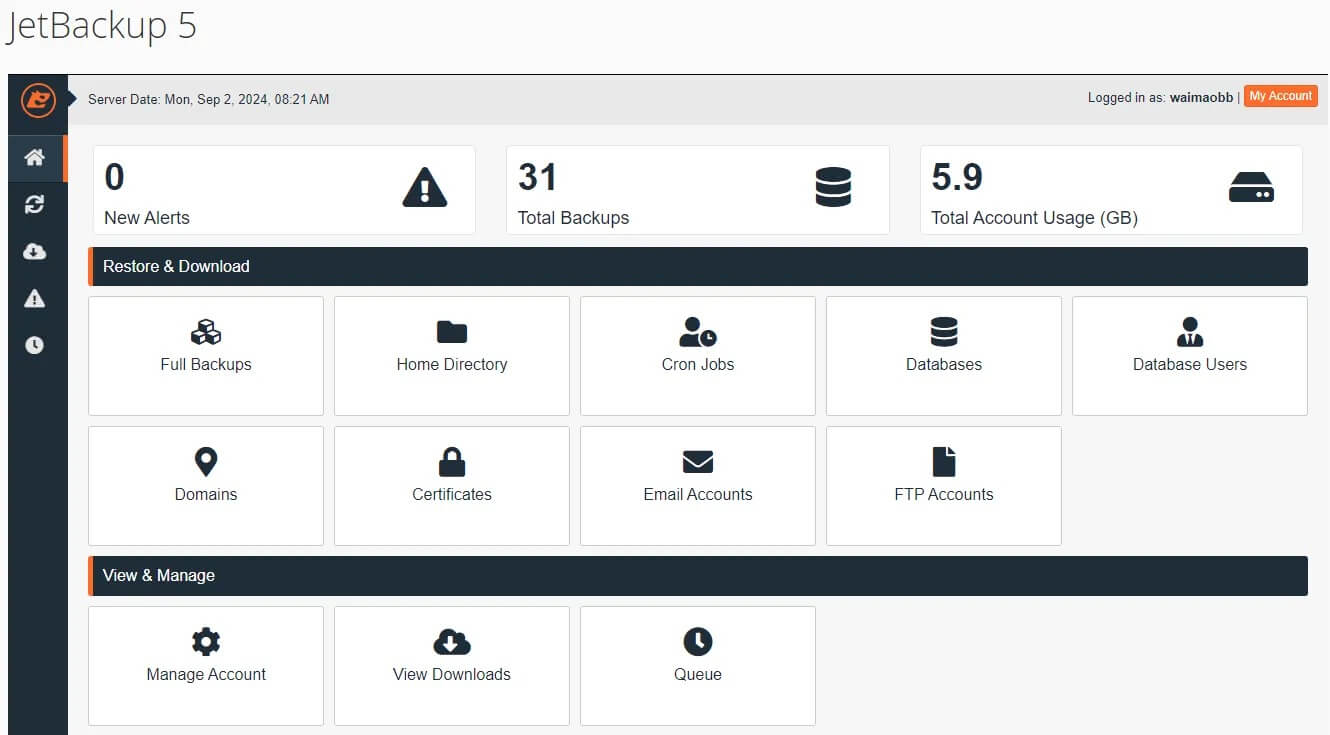This screenshot has height=735, width=1330.
Task: Open the cloud download sidebar icon
Action: [x=35, y=252]
